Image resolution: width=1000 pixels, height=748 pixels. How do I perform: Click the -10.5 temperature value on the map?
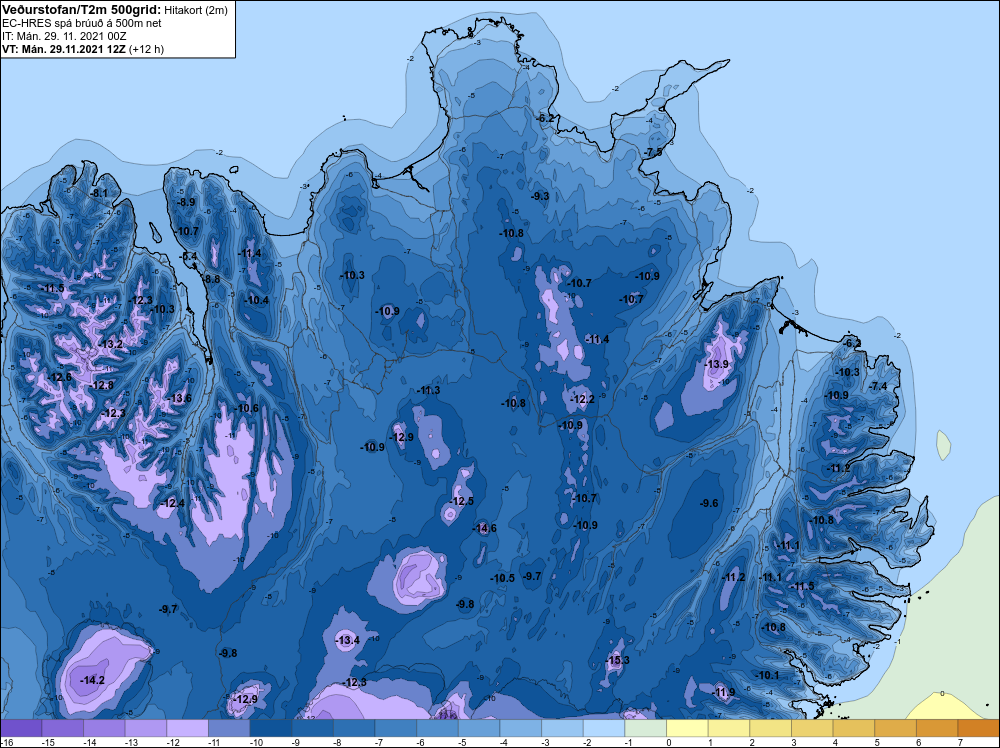(503, 578)
